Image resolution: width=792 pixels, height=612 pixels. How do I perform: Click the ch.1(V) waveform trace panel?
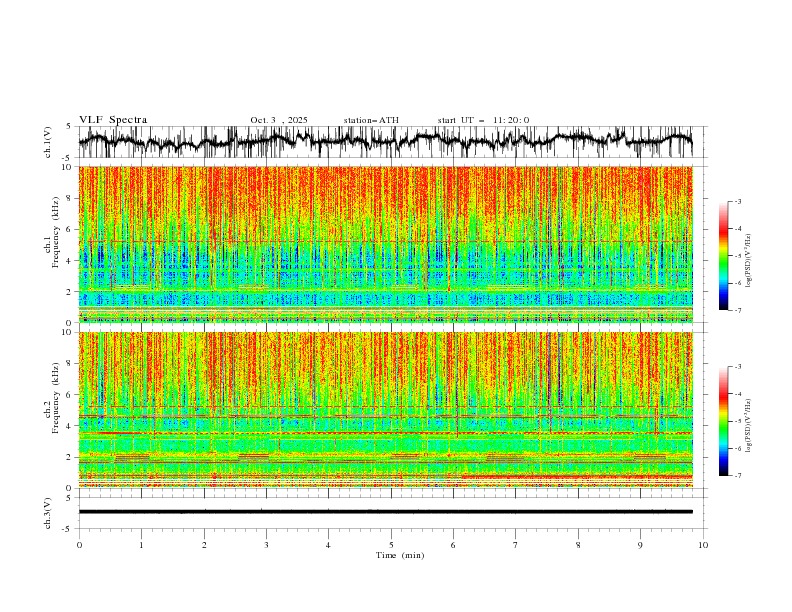[x=385, y=142]
